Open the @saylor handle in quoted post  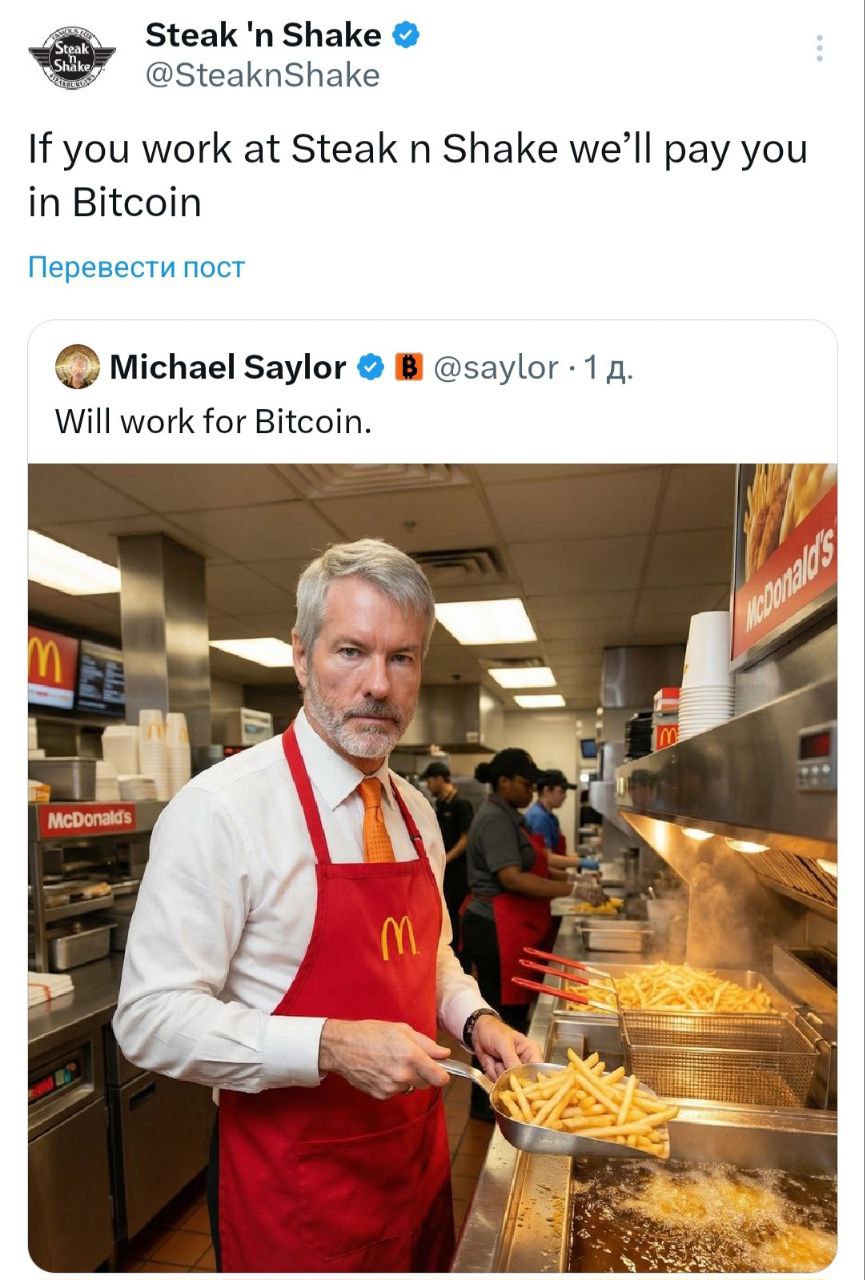click(495, 368)
